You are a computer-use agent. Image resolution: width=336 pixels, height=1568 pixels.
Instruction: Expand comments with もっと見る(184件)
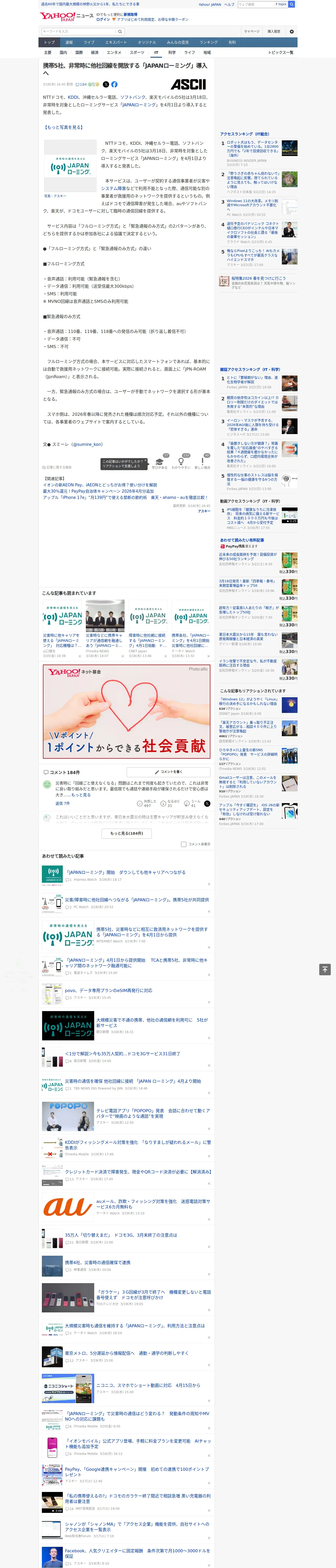coord(127,833)
